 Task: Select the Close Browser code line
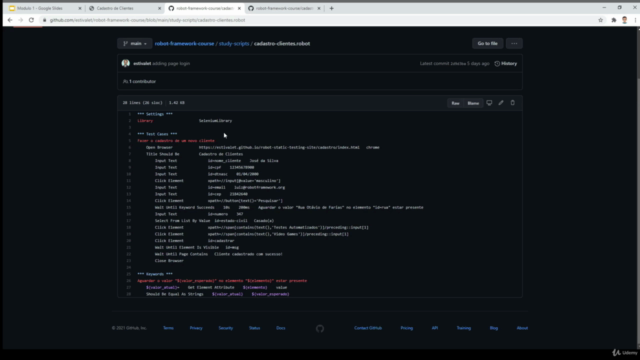(169, 261)
